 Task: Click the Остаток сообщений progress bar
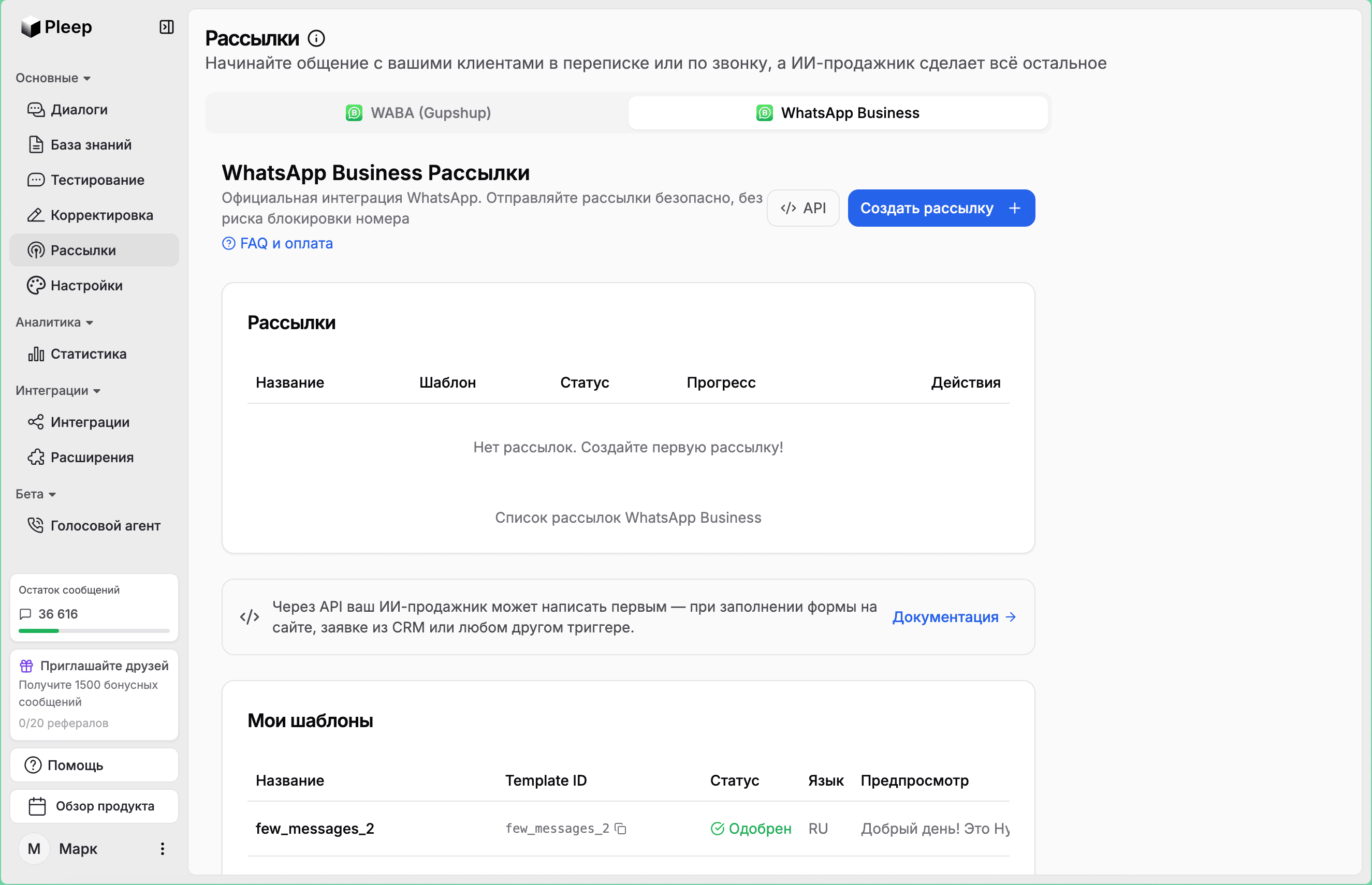point(94,631)
